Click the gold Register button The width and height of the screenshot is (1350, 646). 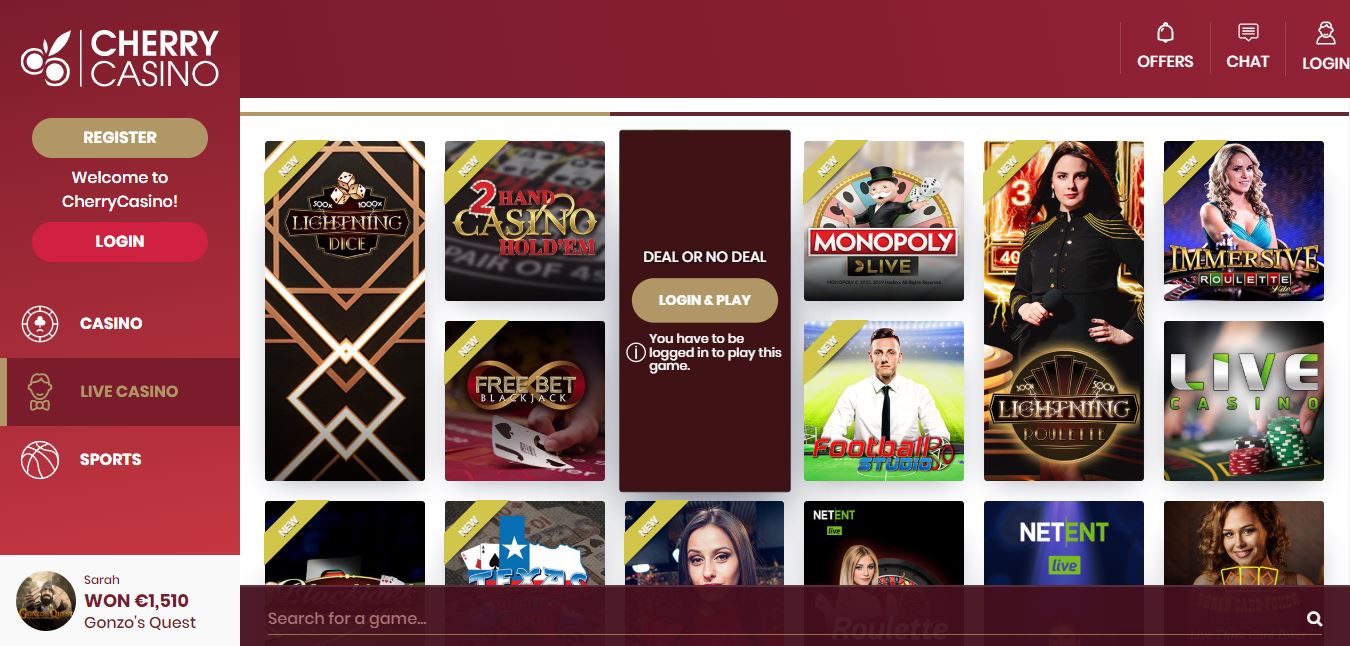tap(120, 138)
